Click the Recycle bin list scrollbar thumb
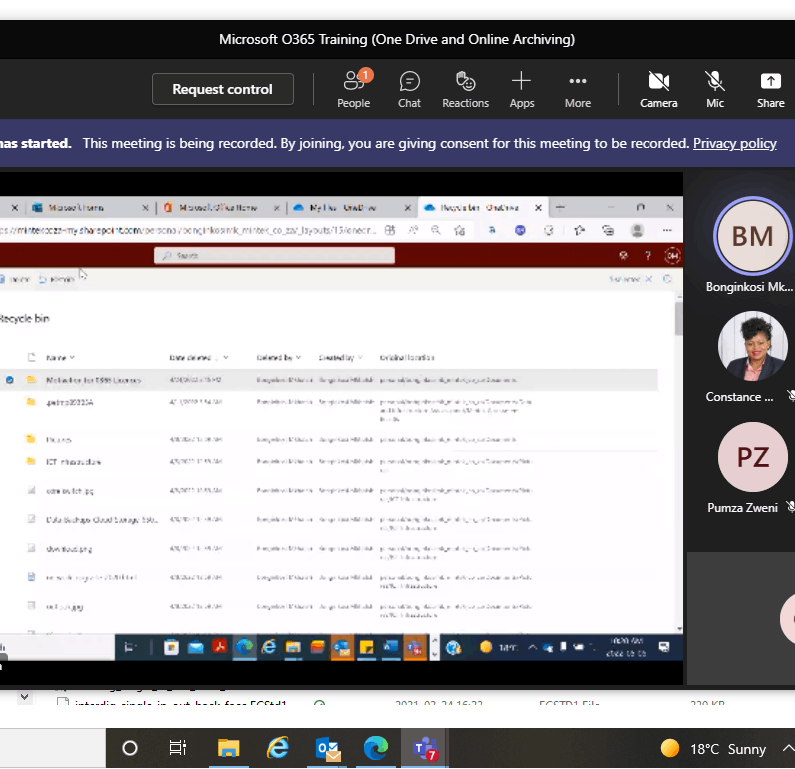Image resolution: width=795 pixels, height=769 pixels. coord(679,318)
